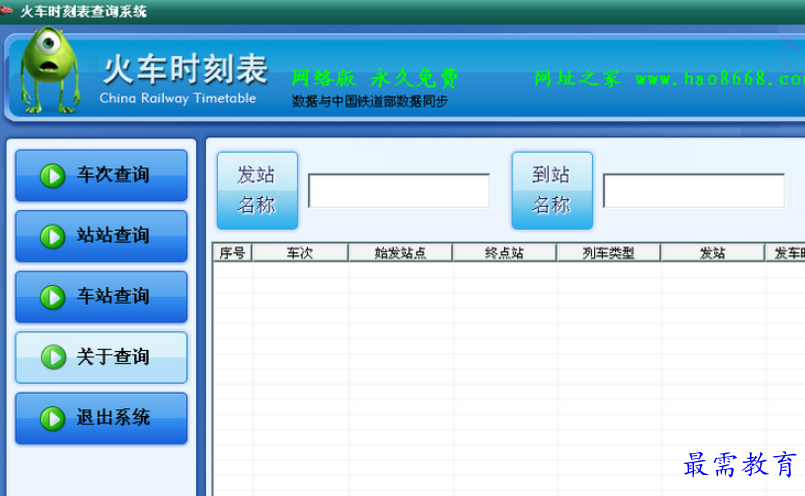
Task: Click the red train icon in title bar
Action: 6,10
